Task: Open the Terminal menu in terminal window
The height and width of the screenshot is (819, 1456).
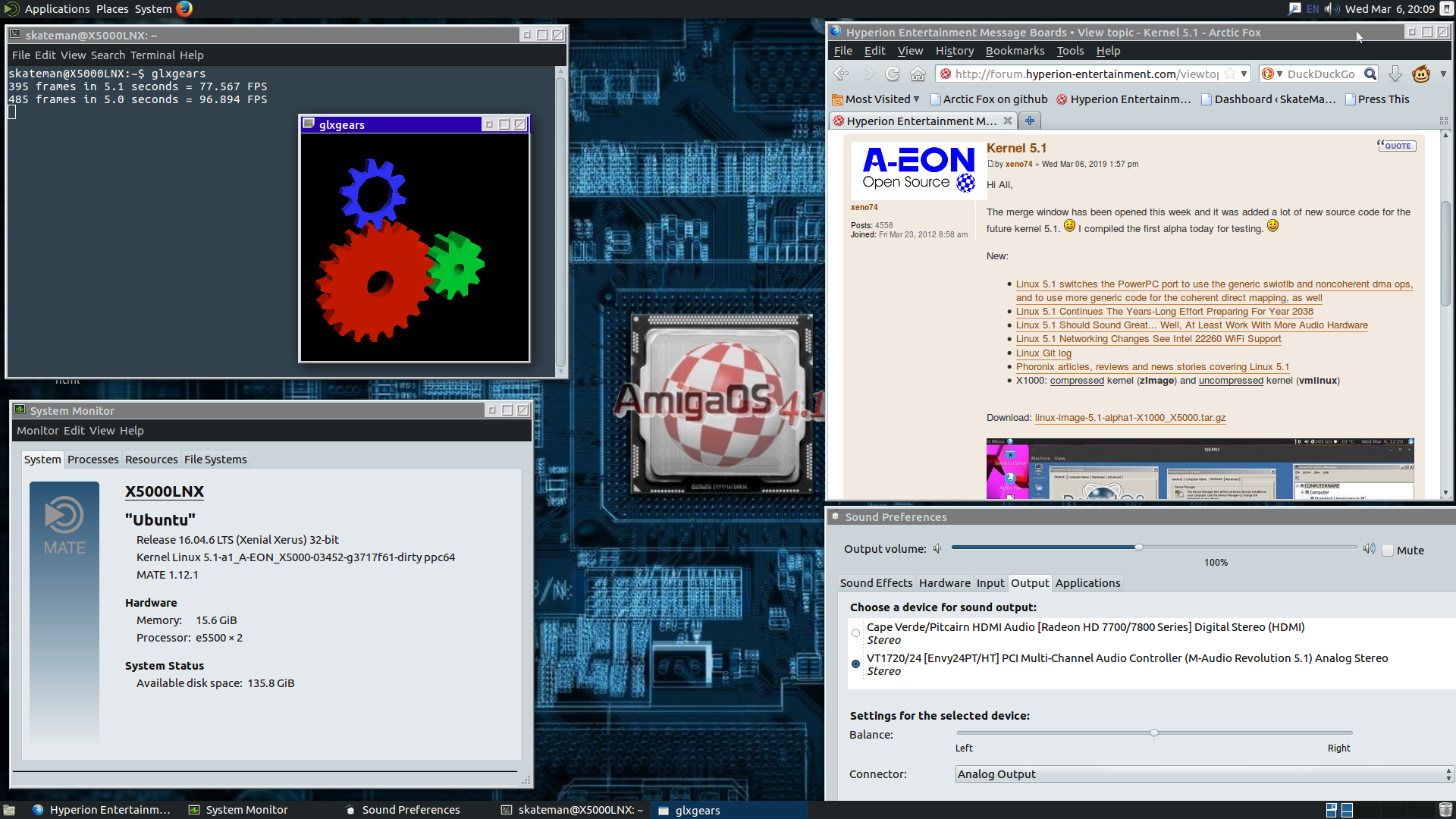Action: [152, 55]
